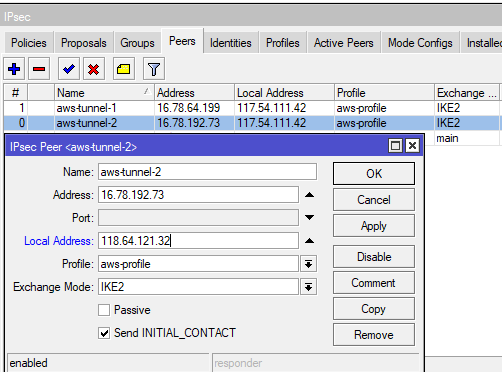
Task: Expand the Port field arrow
Action: click(309, 218)
